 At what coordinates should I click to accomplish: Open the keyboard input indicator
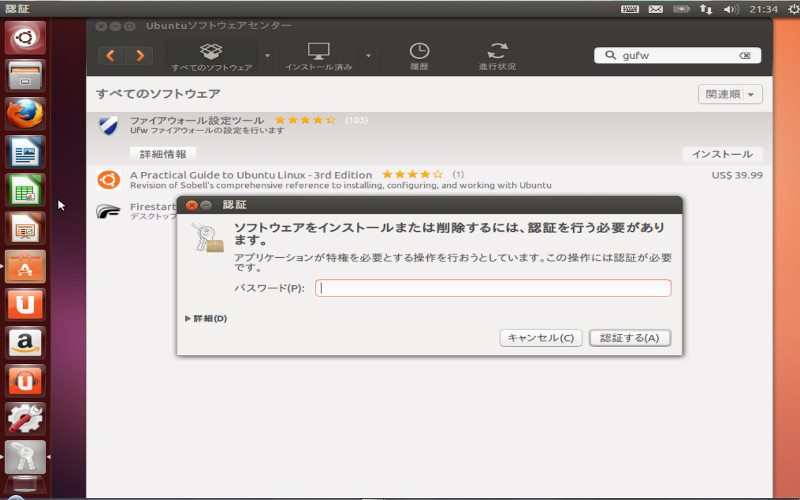pos(630,9)
